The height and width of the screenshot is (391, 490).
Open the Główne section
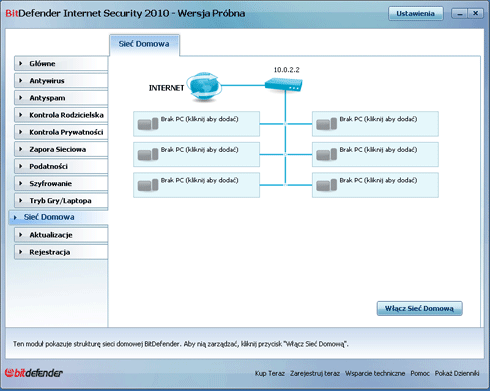click(x=61, y=63)
